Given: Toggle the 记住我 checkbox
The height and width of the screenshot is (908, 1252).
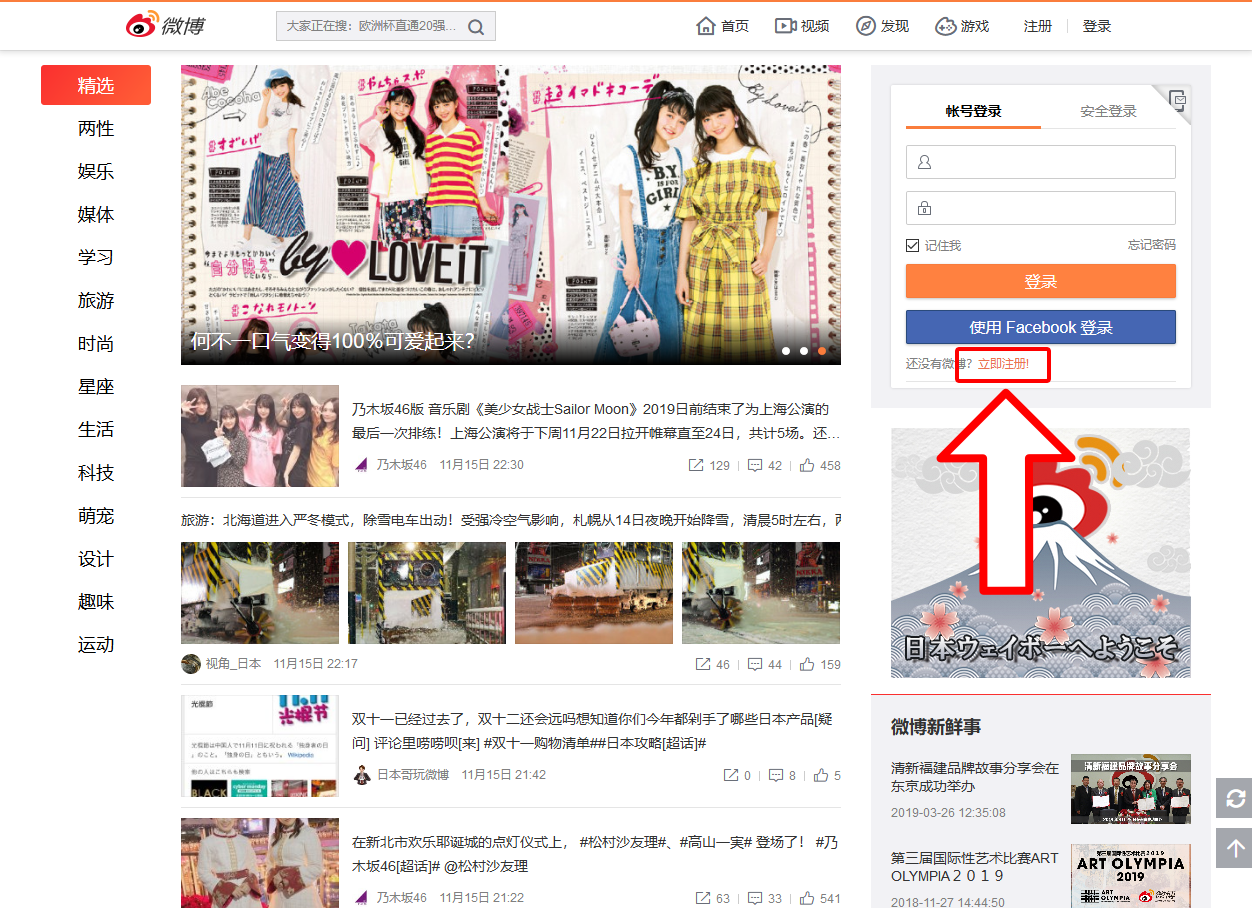Looking at the screenshot, I should click(x=912, y=245).
